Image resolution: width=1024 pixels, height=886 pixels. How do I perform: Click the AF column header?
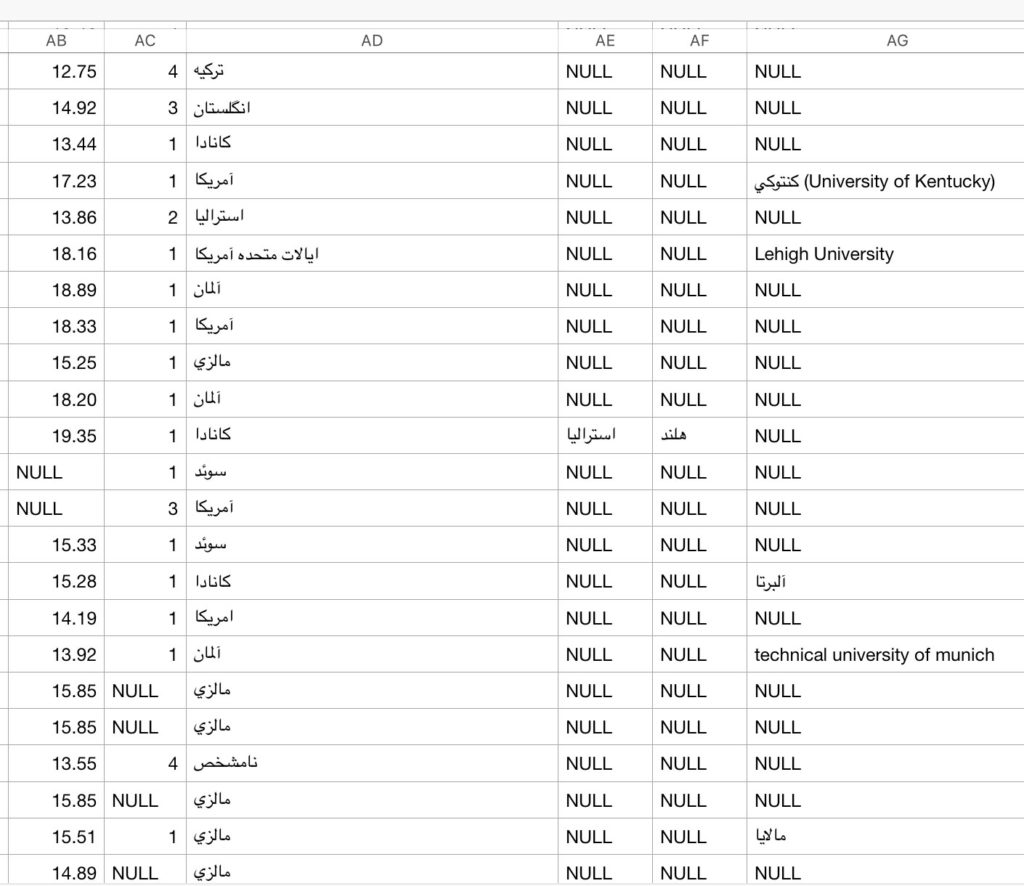click(x=699, y=41)
